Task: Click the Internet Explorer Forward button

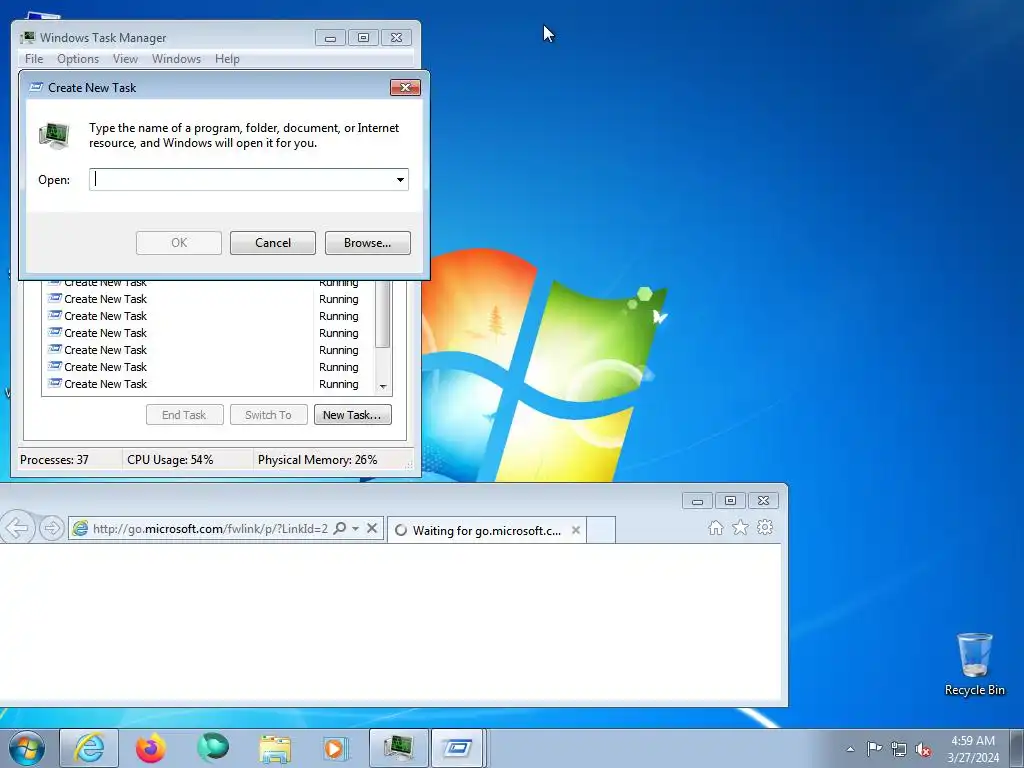Action: [52, 528]
